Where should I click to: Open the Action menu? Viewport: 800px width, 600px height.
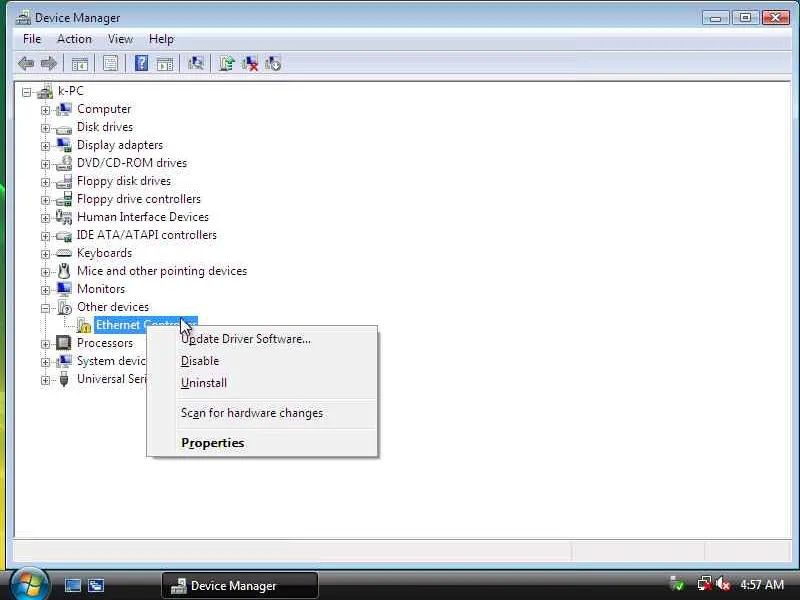(74, 39)
